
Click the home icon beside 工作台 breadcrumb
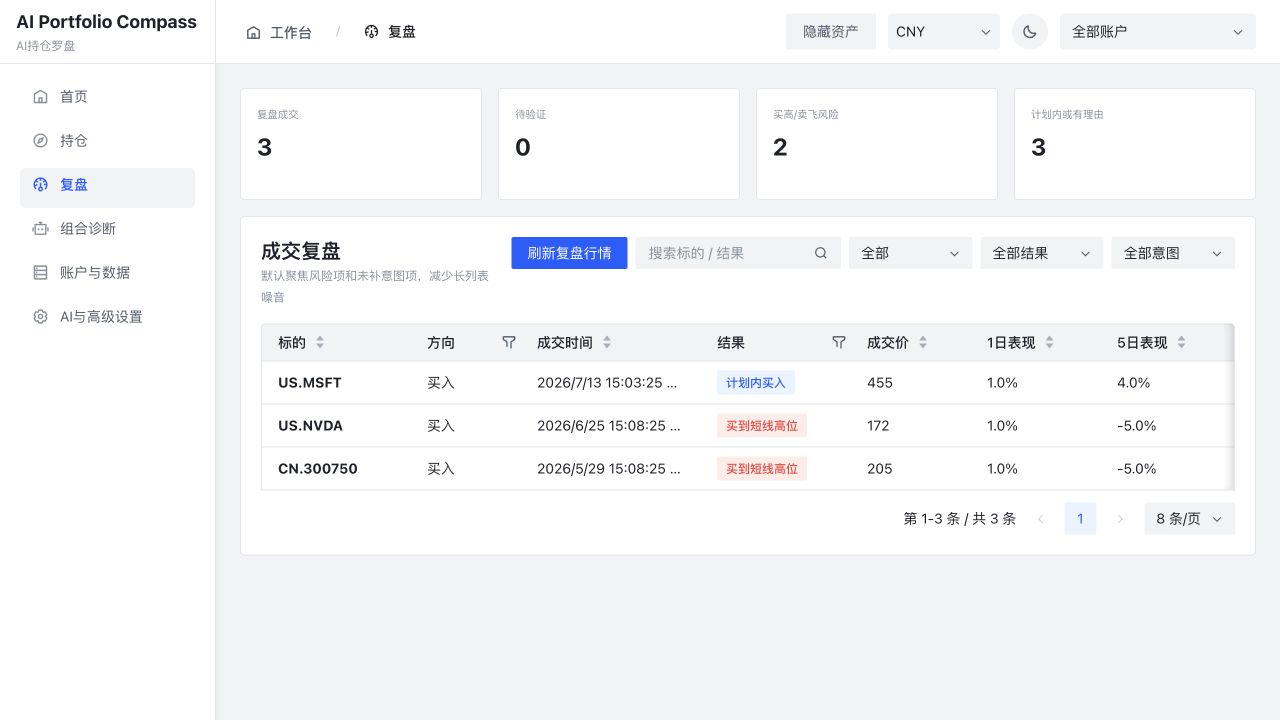pos(254,32)
